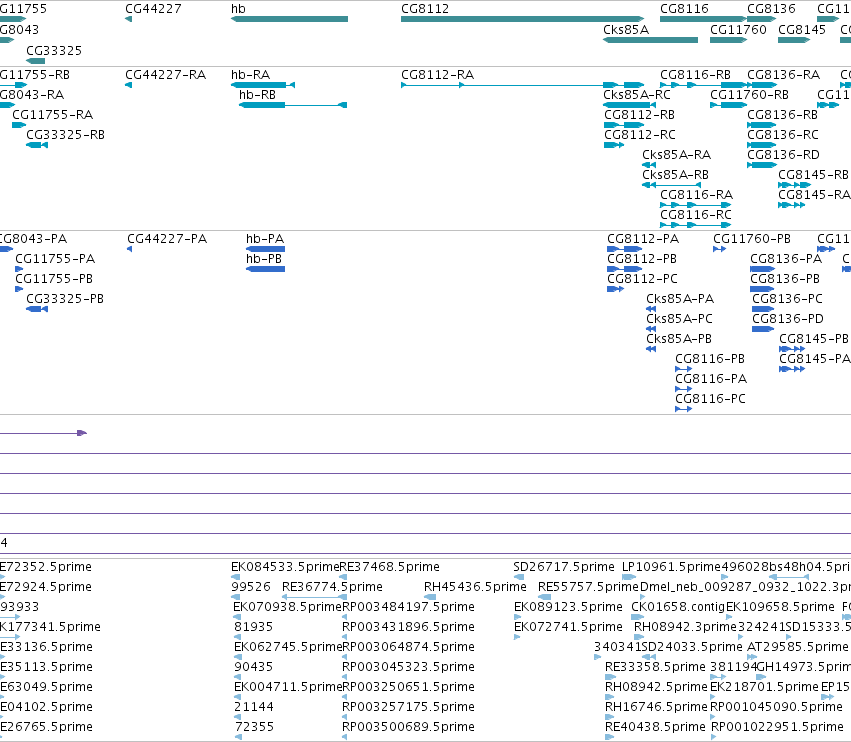The image size is (851, 742).
Task: Click the EK072741.5prime EST label
Action: (x=568, y=627)
